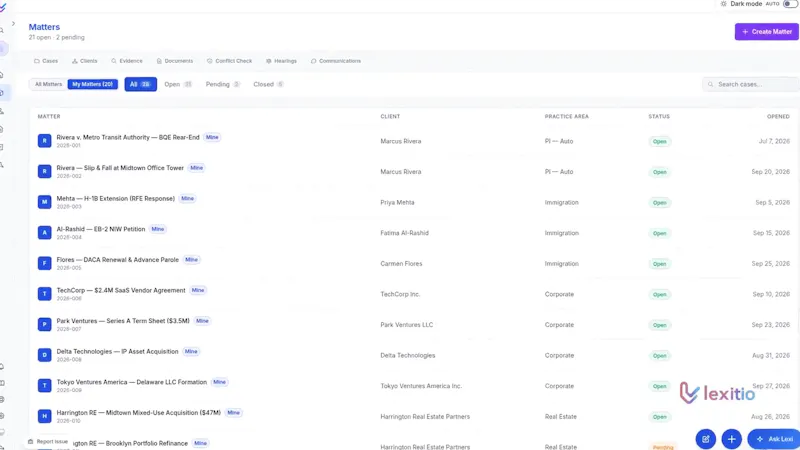Focus the Search cases input field

[x=751, y=84]
